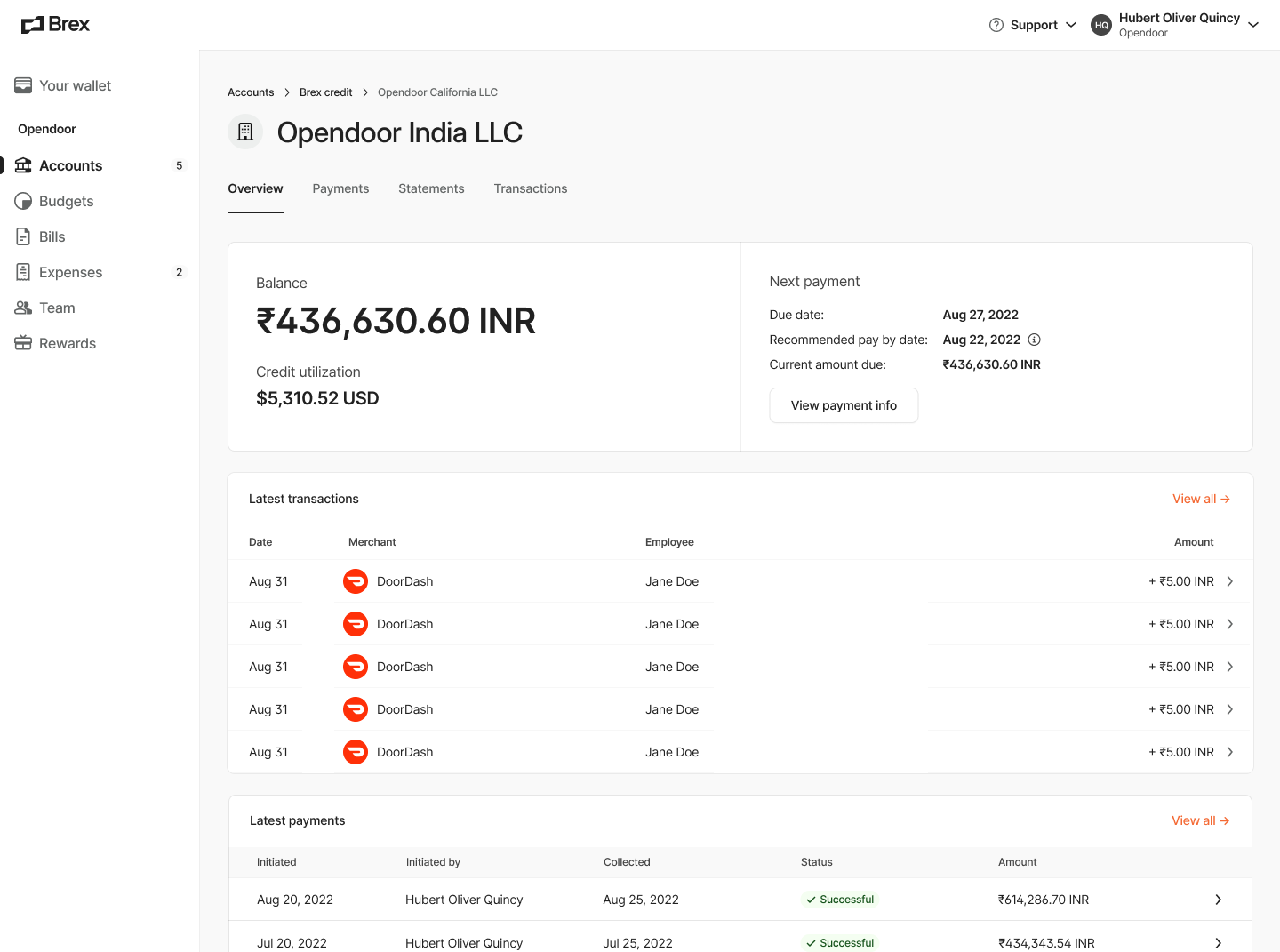Click the Jul 25, 2022 collected date
The height and width of the screenshot is (952, 1280).
point(637,943)
